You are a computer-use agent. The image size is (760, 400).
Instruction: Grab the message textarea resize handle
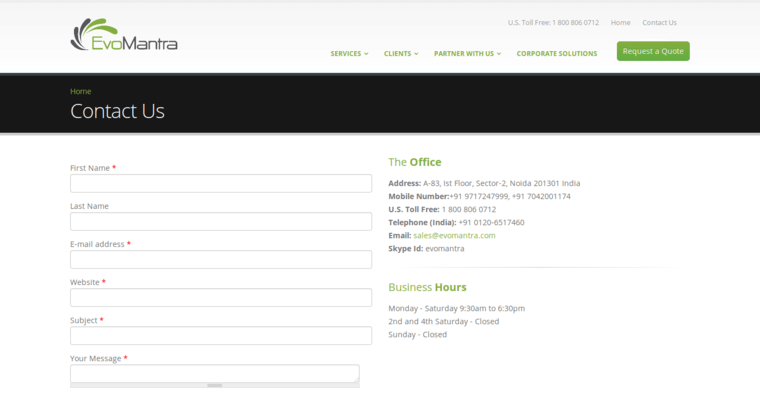point(214,385)
